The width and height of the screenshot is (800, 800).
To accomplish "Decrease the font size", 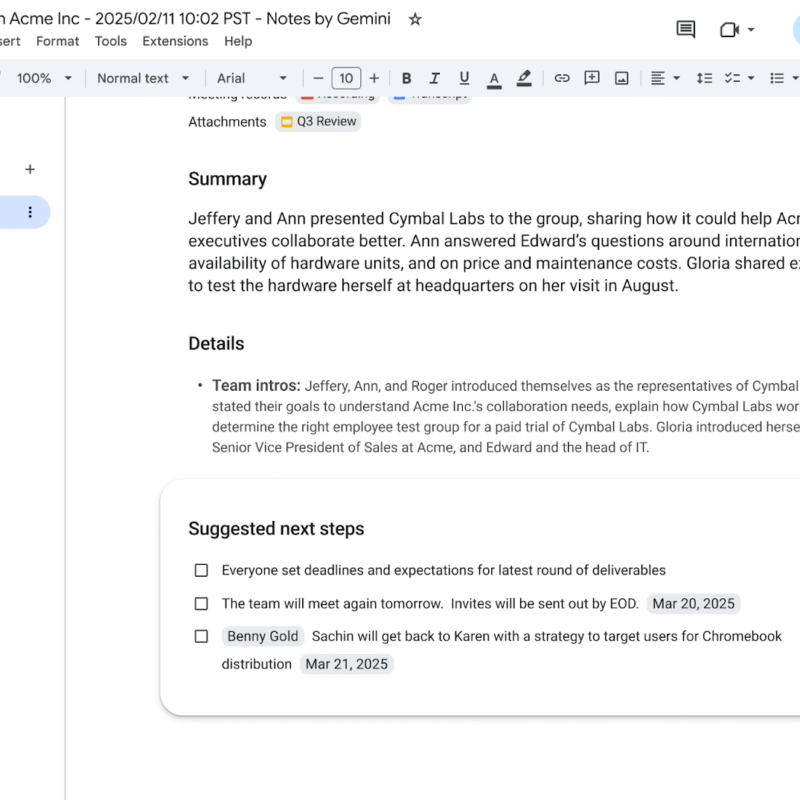I will [x=318, y=78].
